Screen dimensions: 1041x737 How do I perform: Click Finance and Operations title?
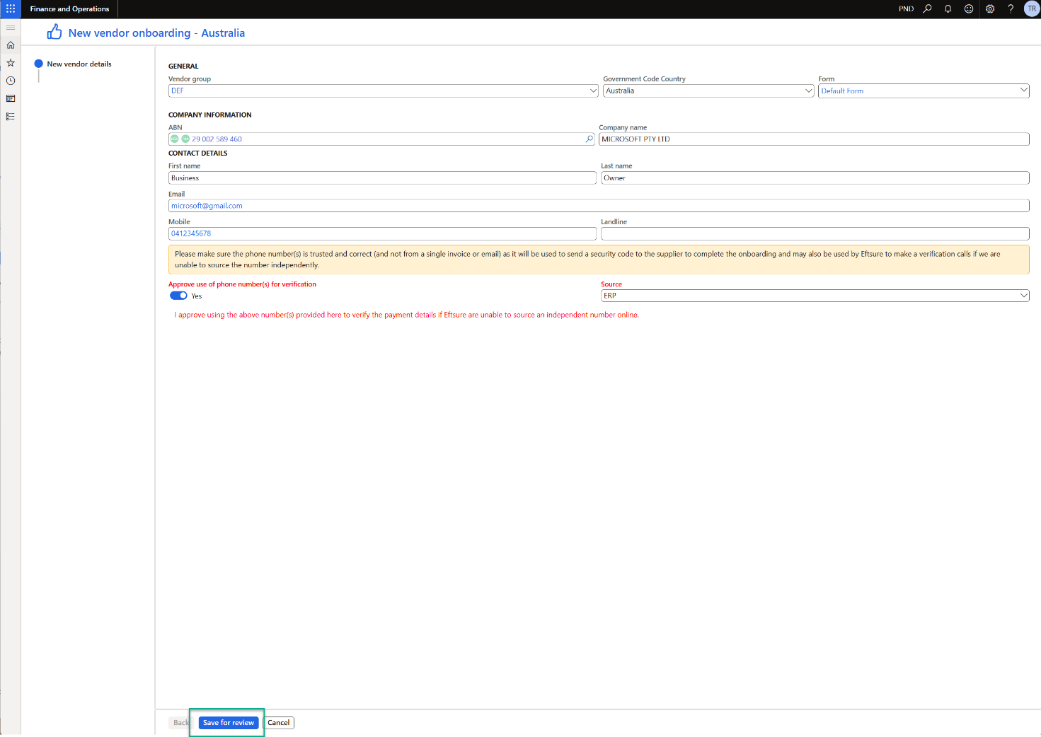pyautogui.click(x=69, y=9)
